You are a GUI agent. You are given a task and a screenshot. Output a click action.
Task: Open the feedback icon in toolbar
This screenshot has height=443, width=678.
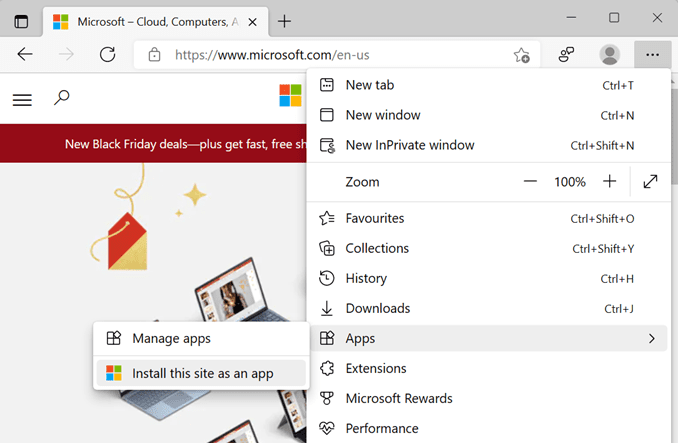coord(566,54)
